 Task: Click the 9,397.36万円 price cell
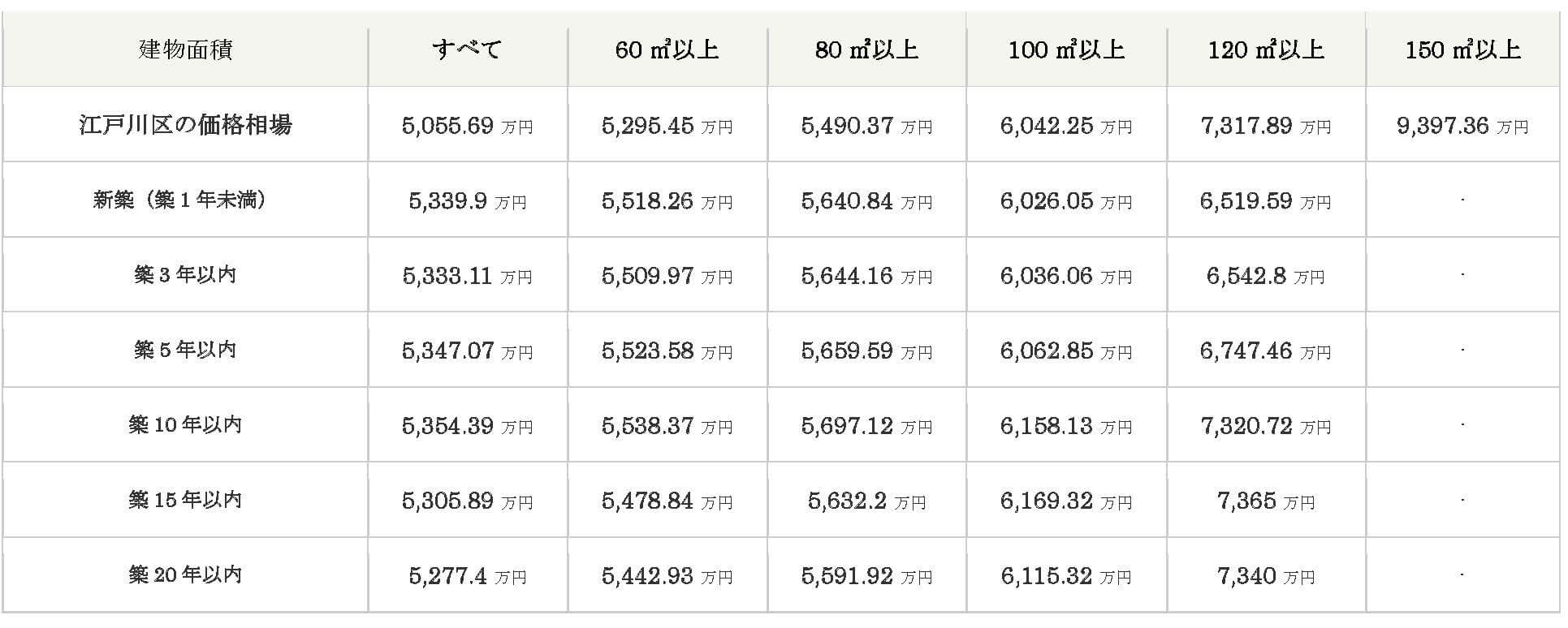click(x=1463, y=126)
